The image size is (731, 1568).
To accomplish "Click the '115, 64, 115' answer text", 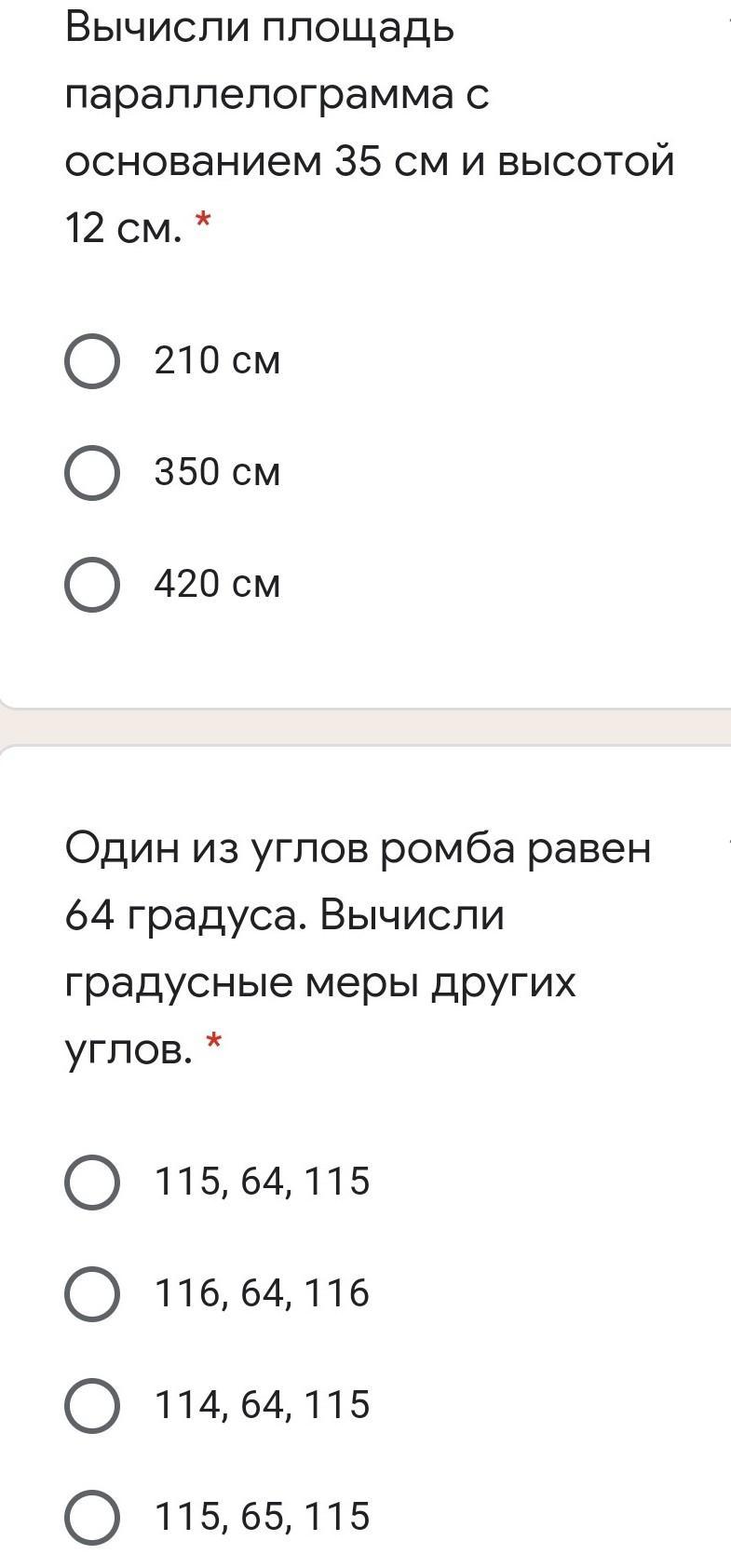I will point(263,1182).
